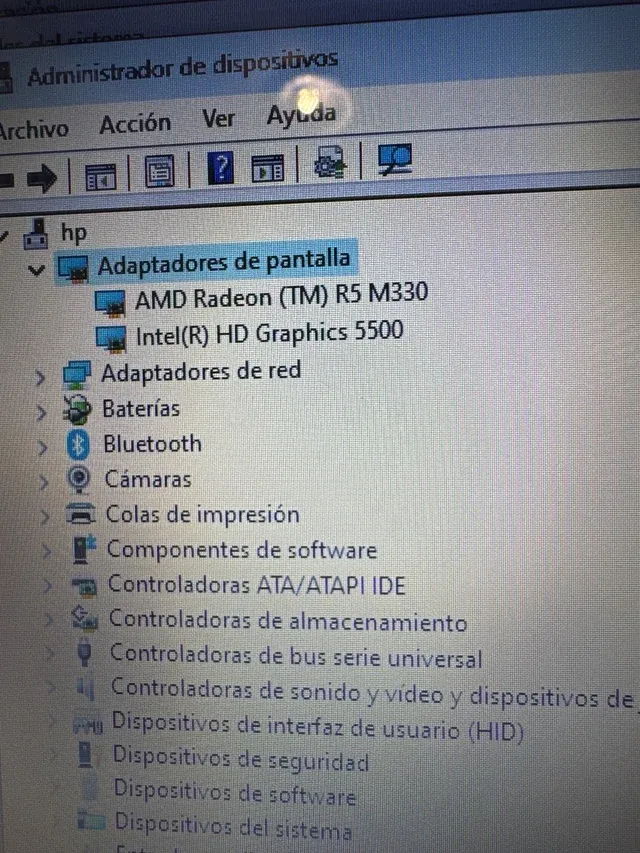640x853 pixels.
Task: Expand the Componentes de software category
Action: (47, 551)
